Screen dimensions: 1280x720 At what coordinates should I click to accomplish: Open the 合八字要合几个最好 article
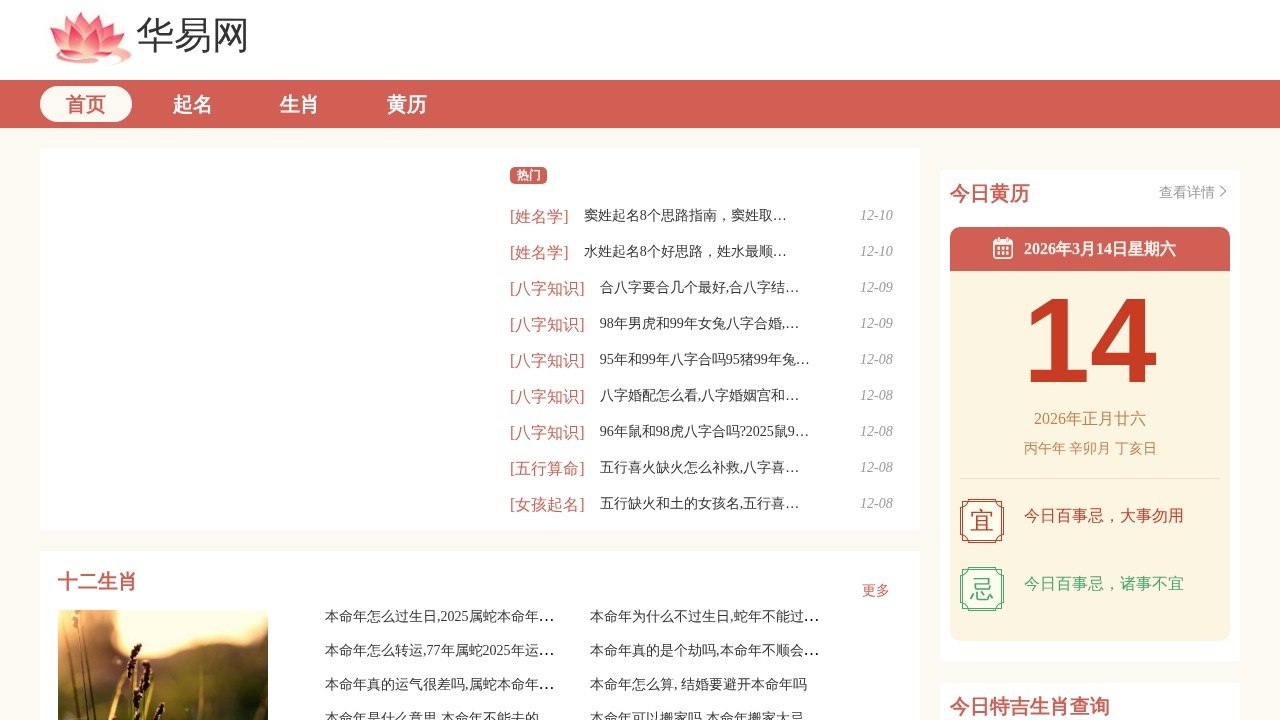[x=697, y=287]
